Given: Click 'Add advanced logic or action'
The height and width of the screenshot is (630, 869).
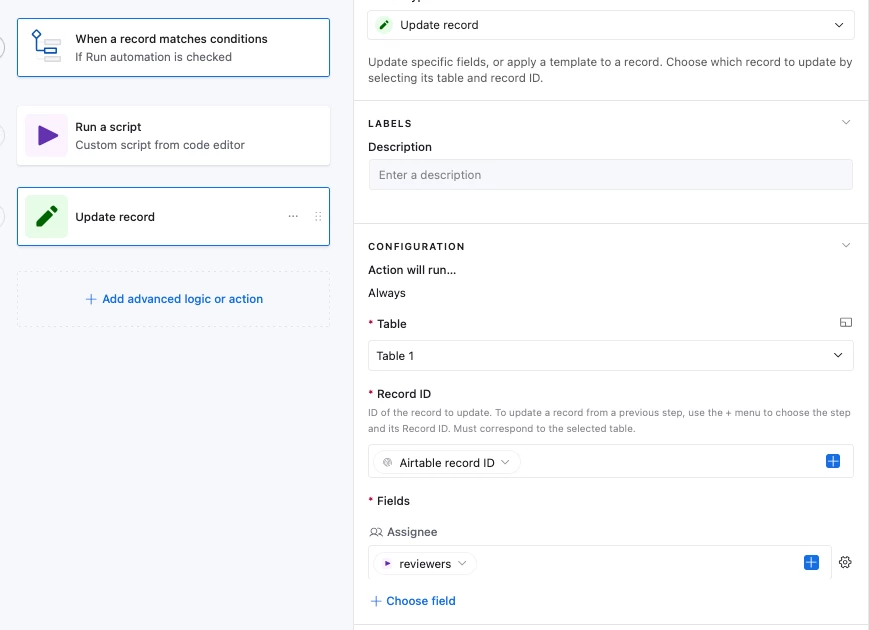Looking at the screenshot, I should pos(174,299).
